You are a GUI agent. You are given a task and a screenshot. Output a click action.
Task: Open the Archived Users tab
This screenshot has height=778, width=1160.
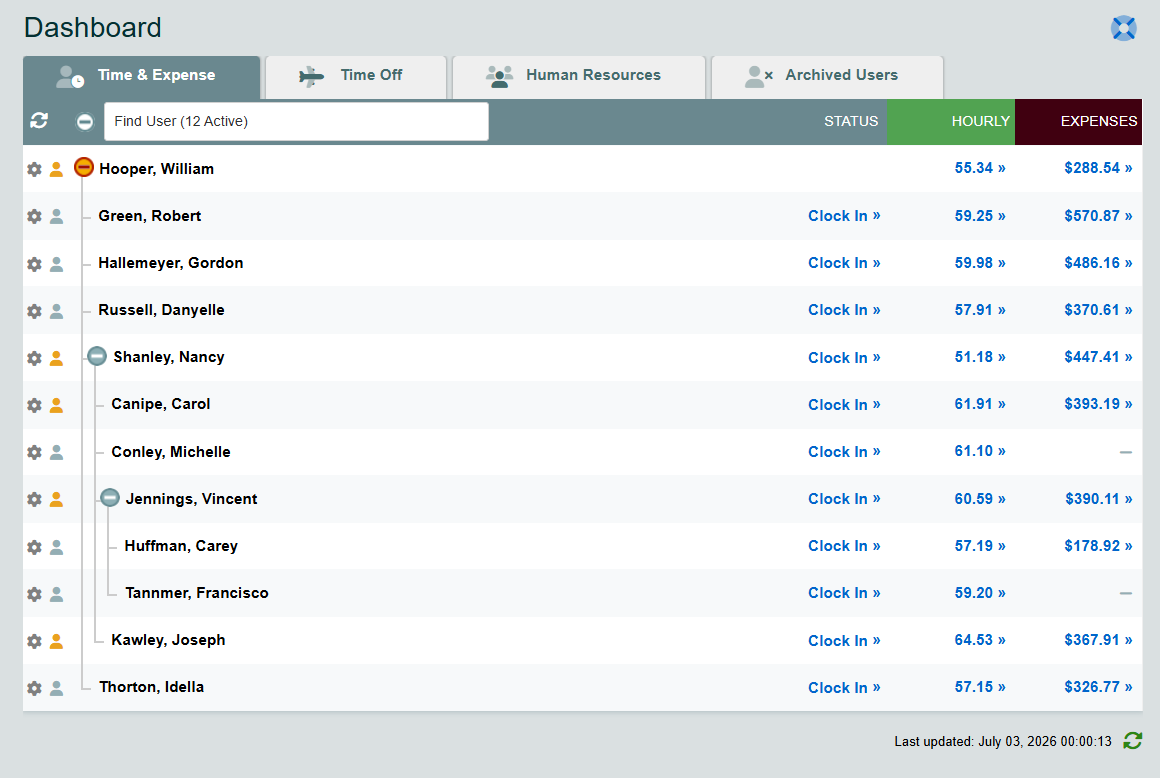(x=827, y=77)
